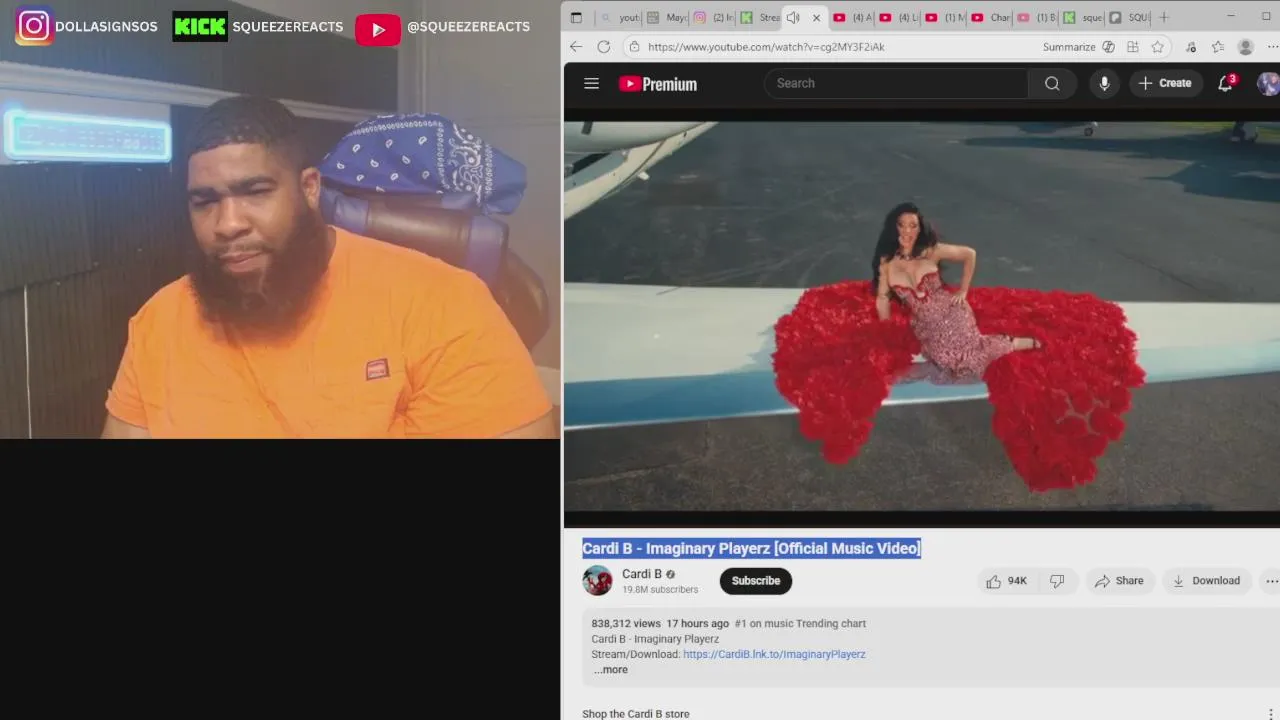Click the icon right of Summarize

pyautogui.click(x=1108, y=47)
